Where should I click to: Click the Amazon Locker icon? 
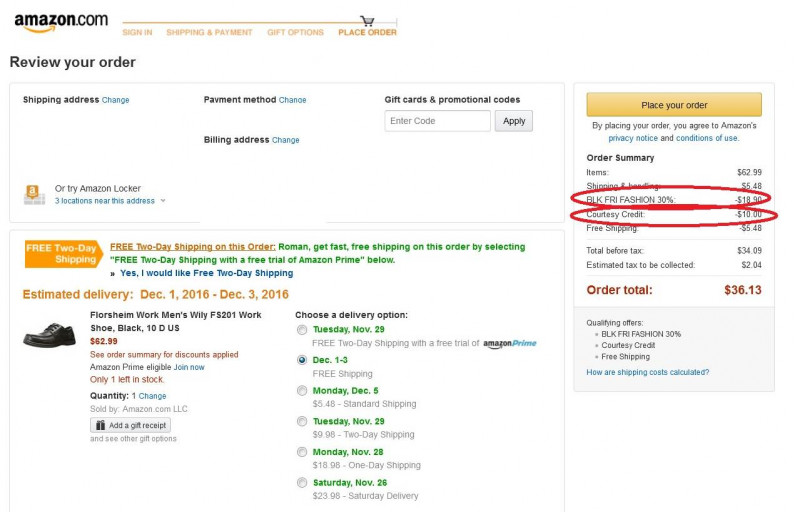click(x=34, y=194)
